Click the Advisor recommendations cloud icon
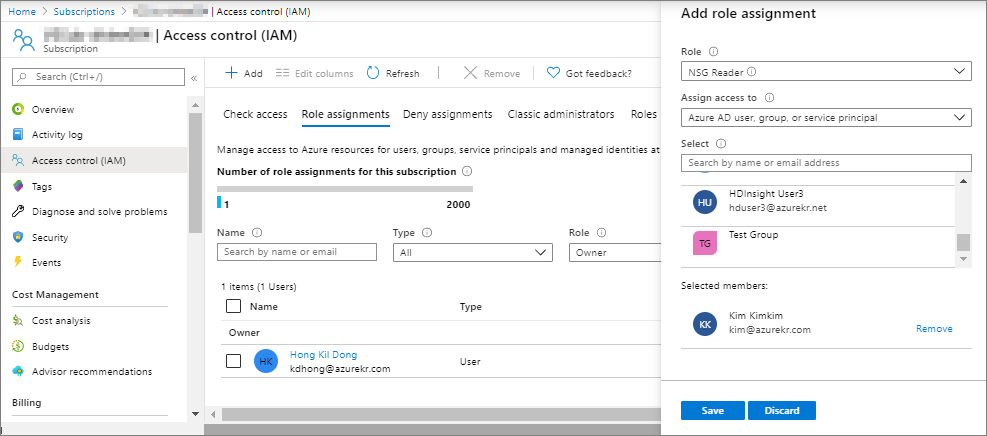 (19, 372)
